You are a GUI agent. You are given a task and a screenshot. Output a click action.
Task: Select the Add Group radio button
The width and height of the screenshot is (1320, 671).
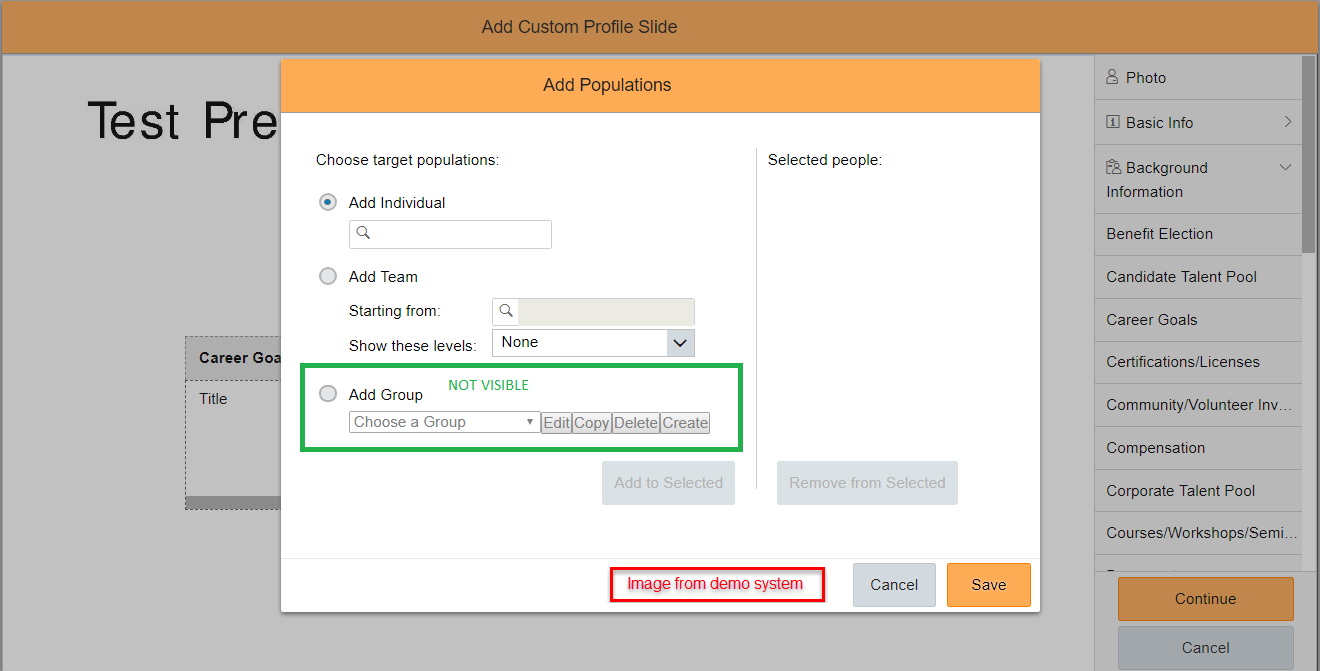pyautogui.click(x=328, y=394)
